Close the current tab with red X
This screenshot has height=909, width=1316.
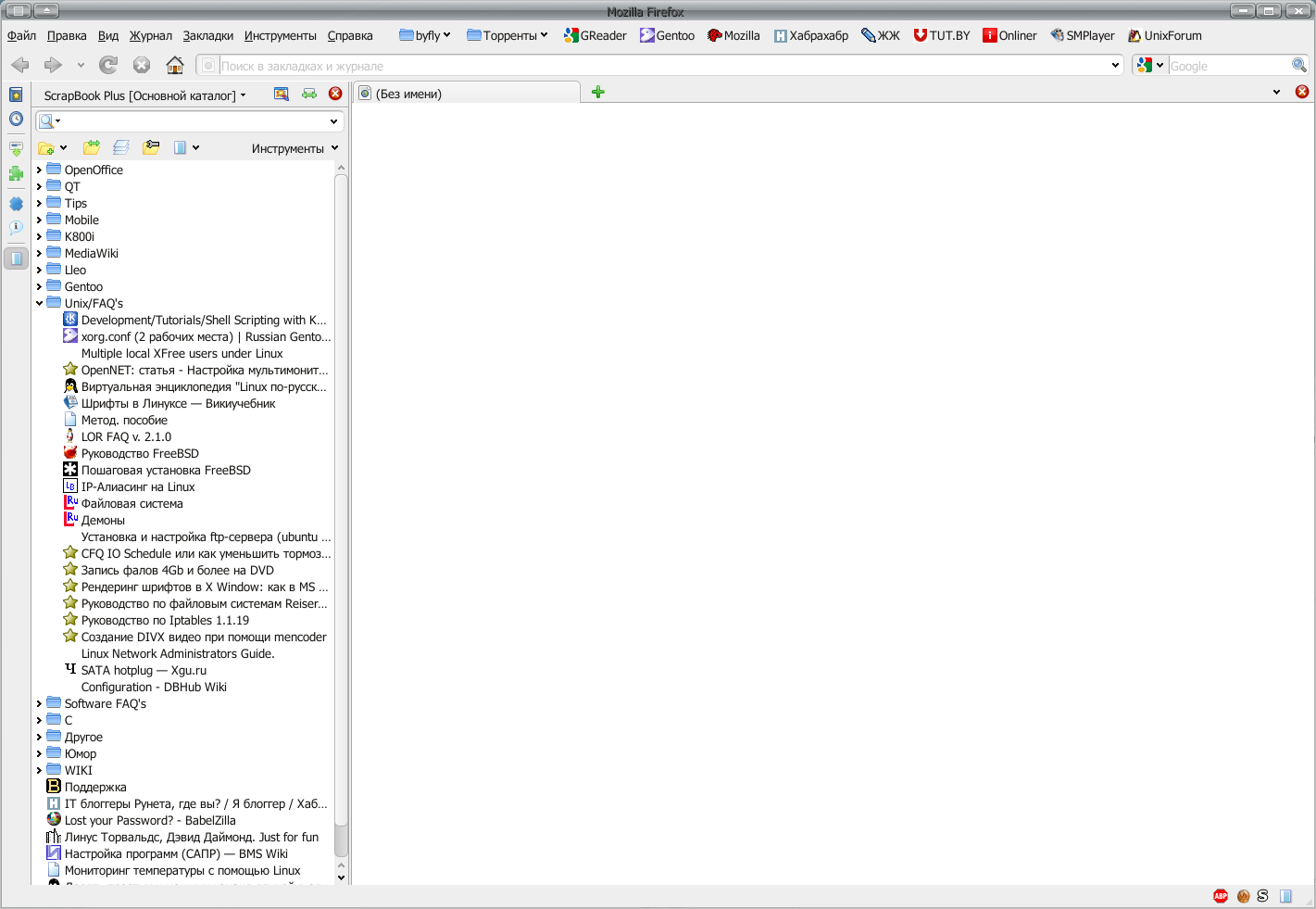click(x=1302, y=92)
